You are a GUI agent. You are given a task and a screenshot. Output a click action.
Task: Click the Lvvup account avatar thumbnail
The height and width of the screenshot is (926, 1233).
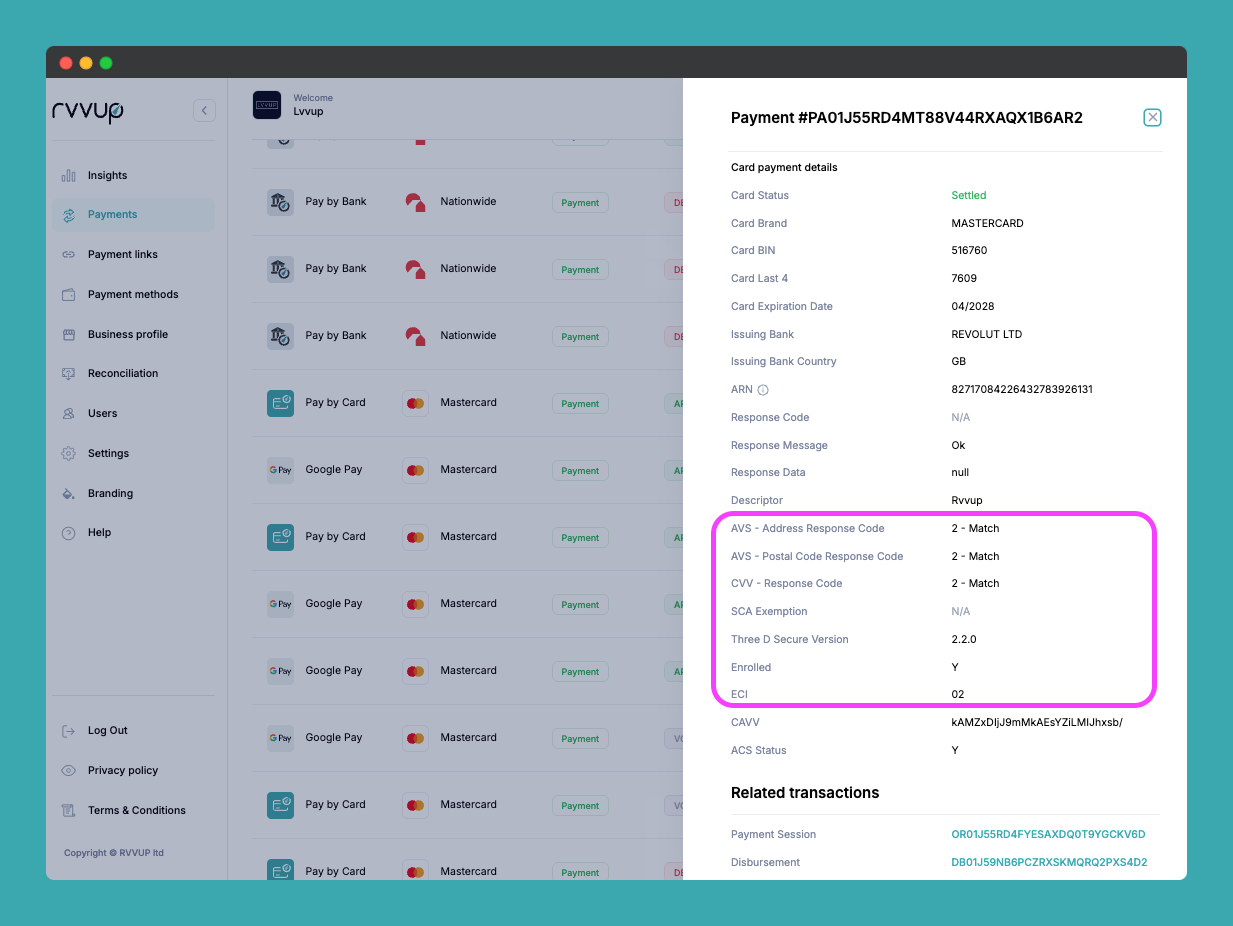[267, 105]
